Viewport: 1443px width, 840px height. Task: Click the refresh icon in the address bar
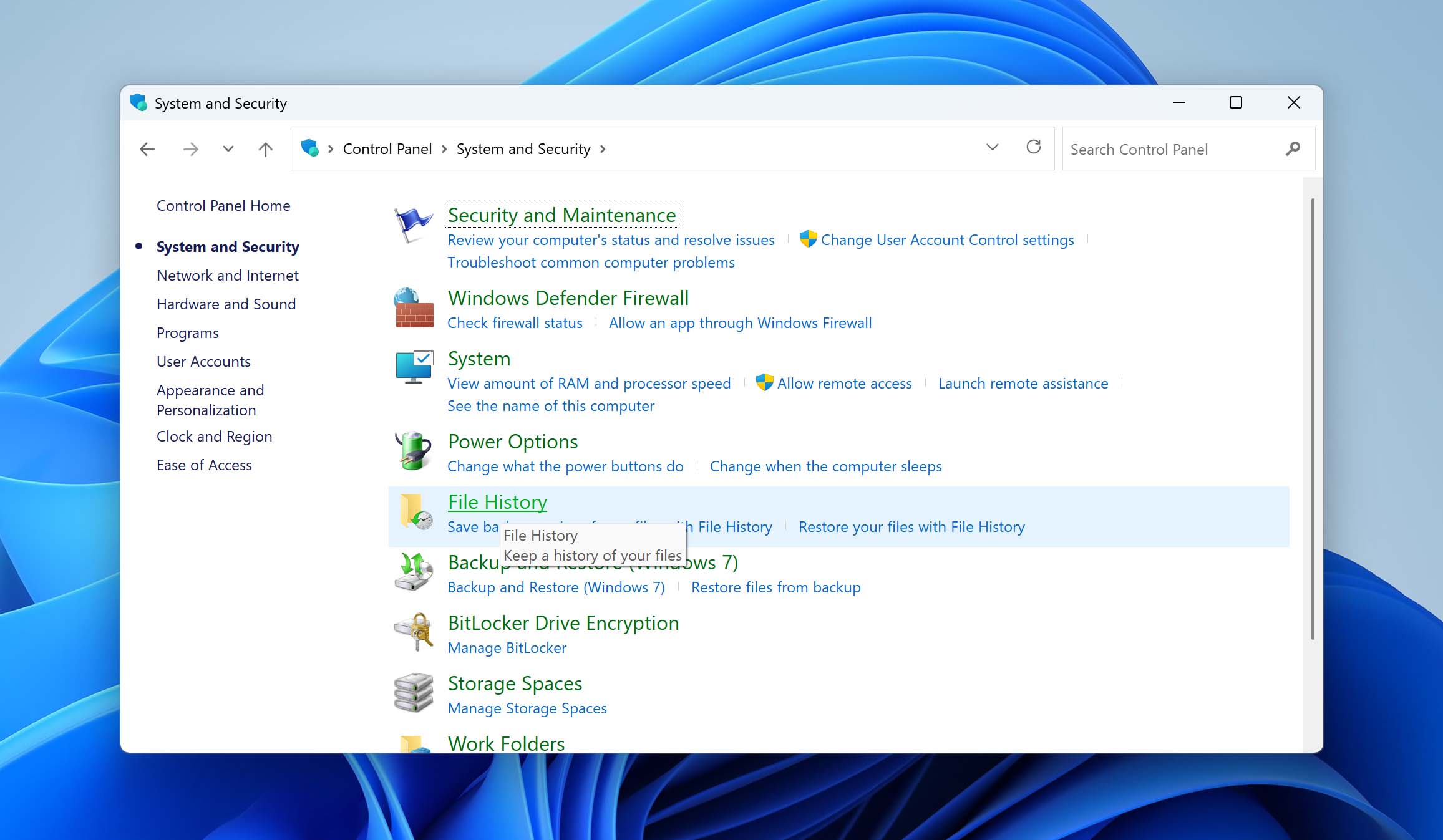point(1034,148)
